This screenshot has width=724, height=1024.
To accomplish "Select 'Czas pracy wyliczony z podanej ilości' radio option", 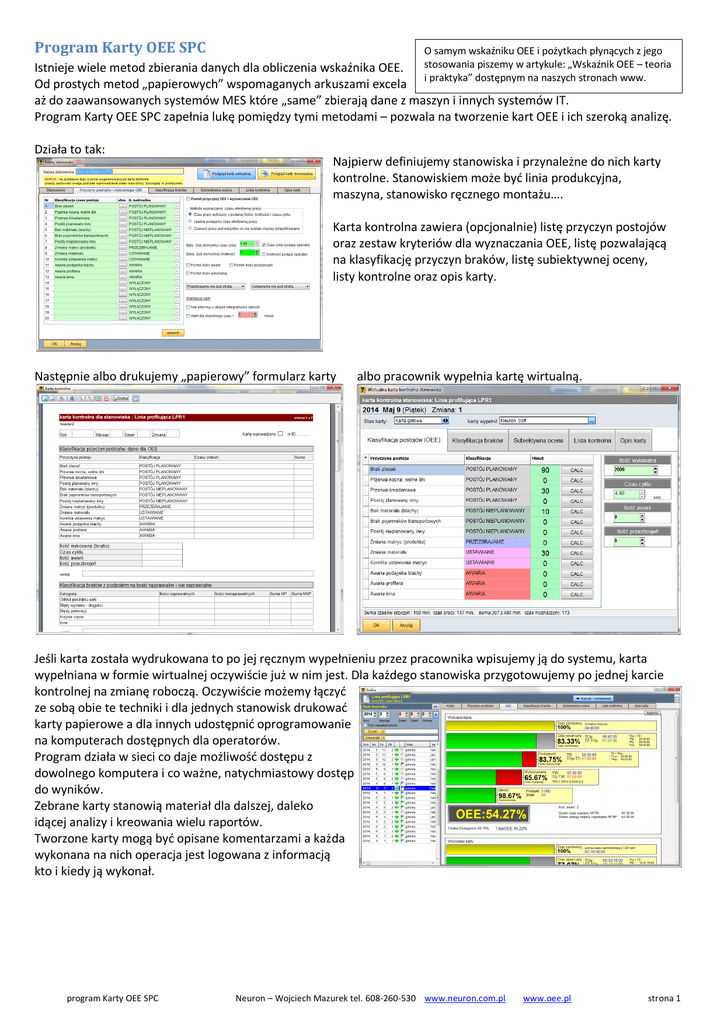I will (x=190, y=214).
